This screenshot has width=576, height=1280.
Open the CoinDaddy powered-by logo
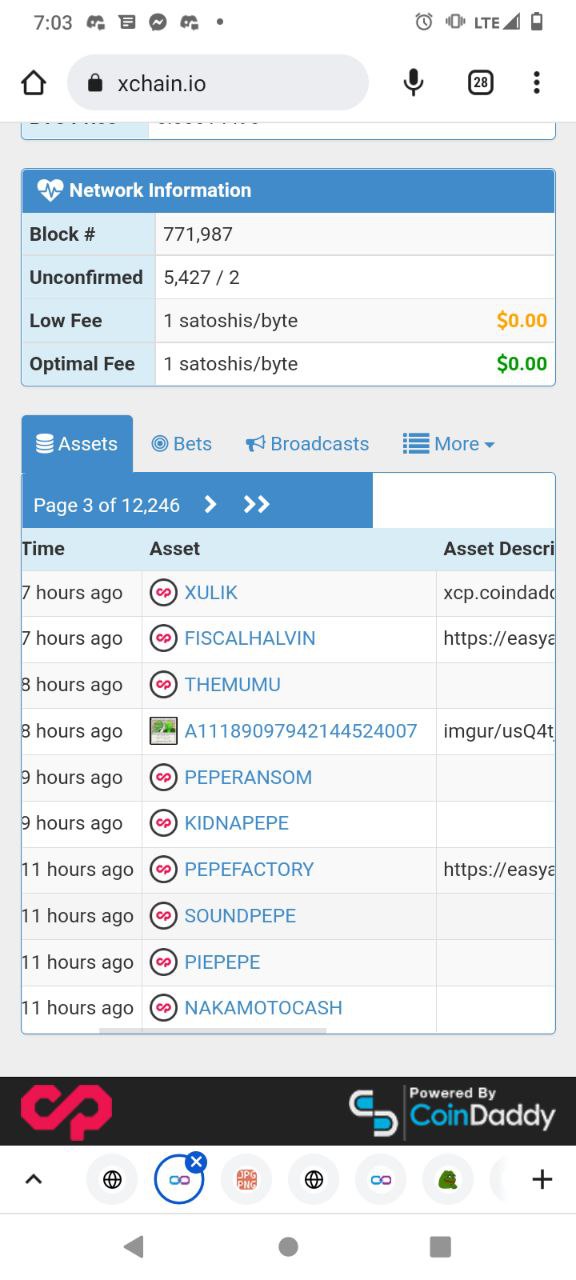coord(452,1110)
